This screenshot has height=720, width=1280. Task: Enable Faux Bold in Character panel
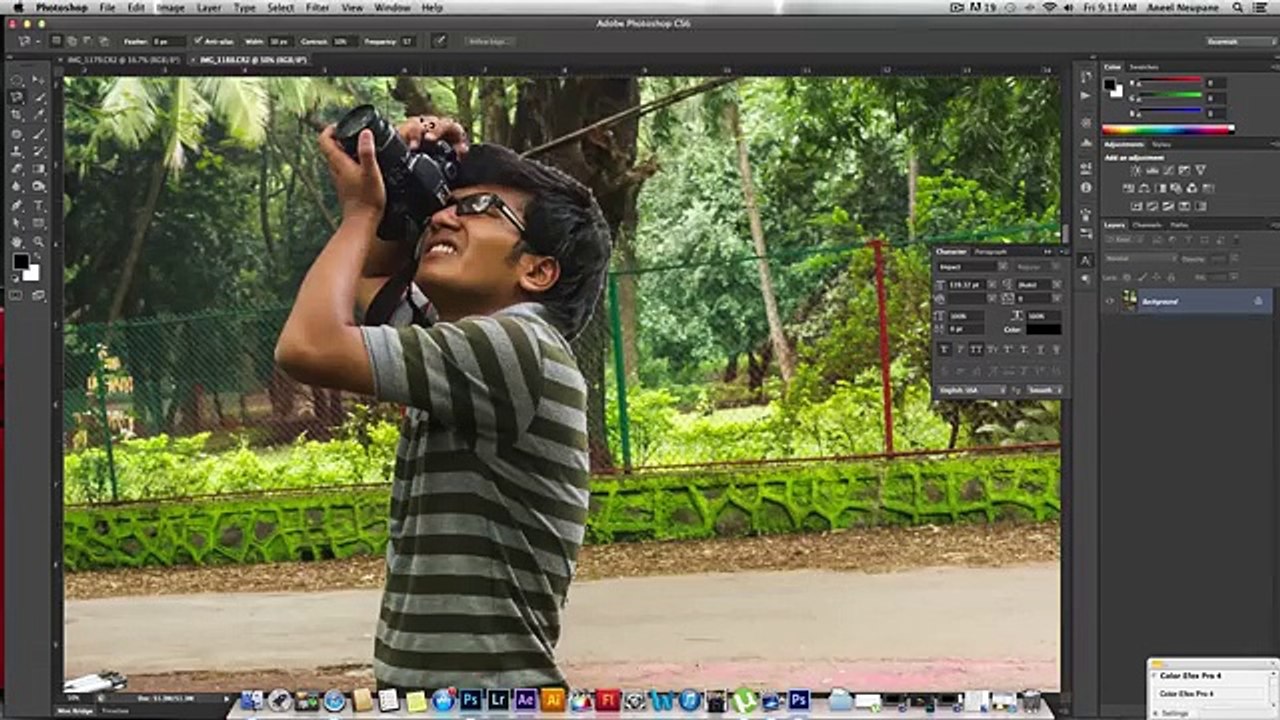(x=944, y=349)
